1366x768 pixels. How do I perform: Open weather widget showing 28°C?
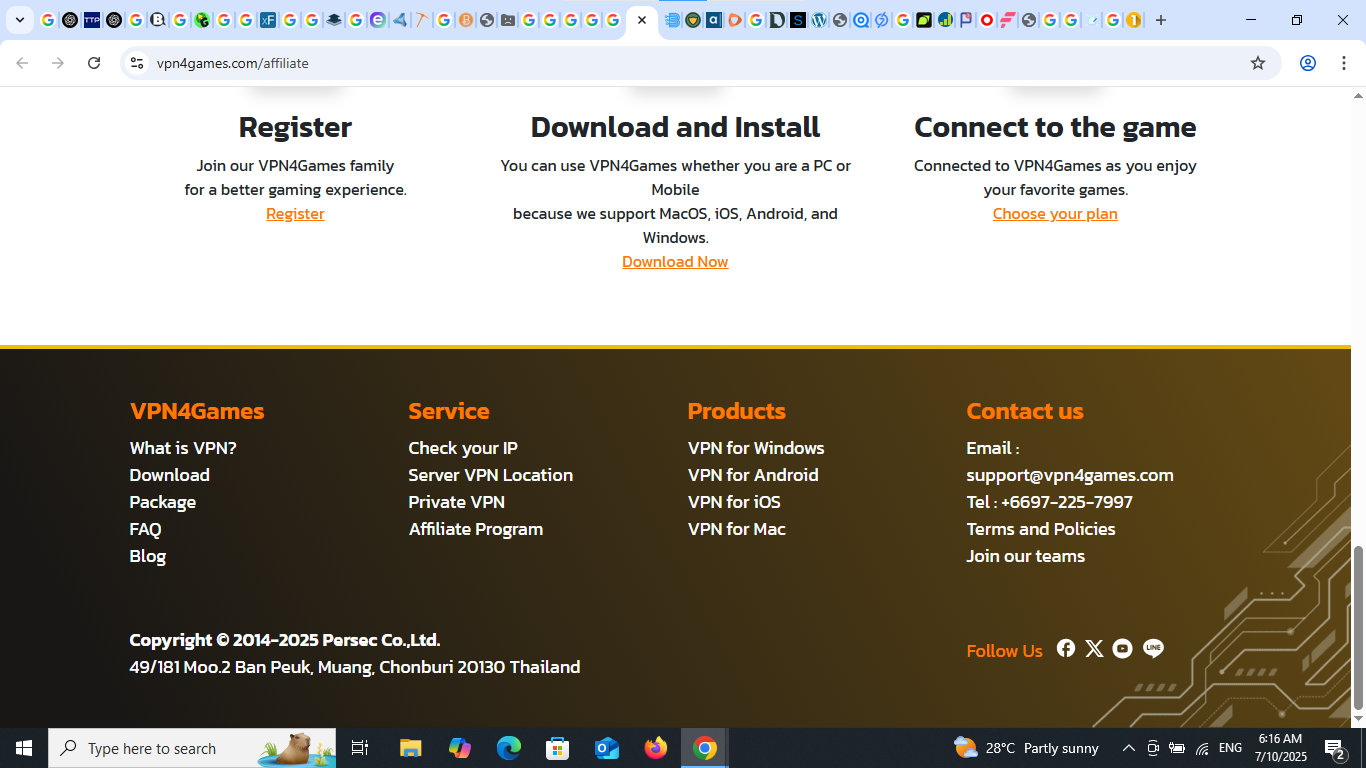[1026, 748]
